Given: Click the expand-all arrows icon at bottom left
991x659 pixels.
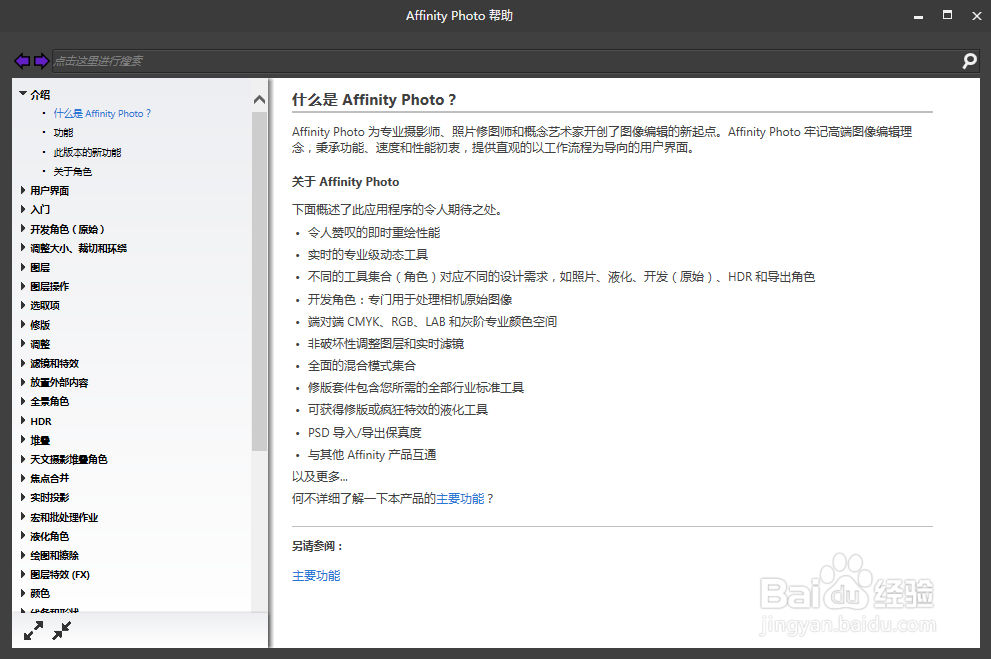Looking at the screenshot, I should (x=33, y=630).
